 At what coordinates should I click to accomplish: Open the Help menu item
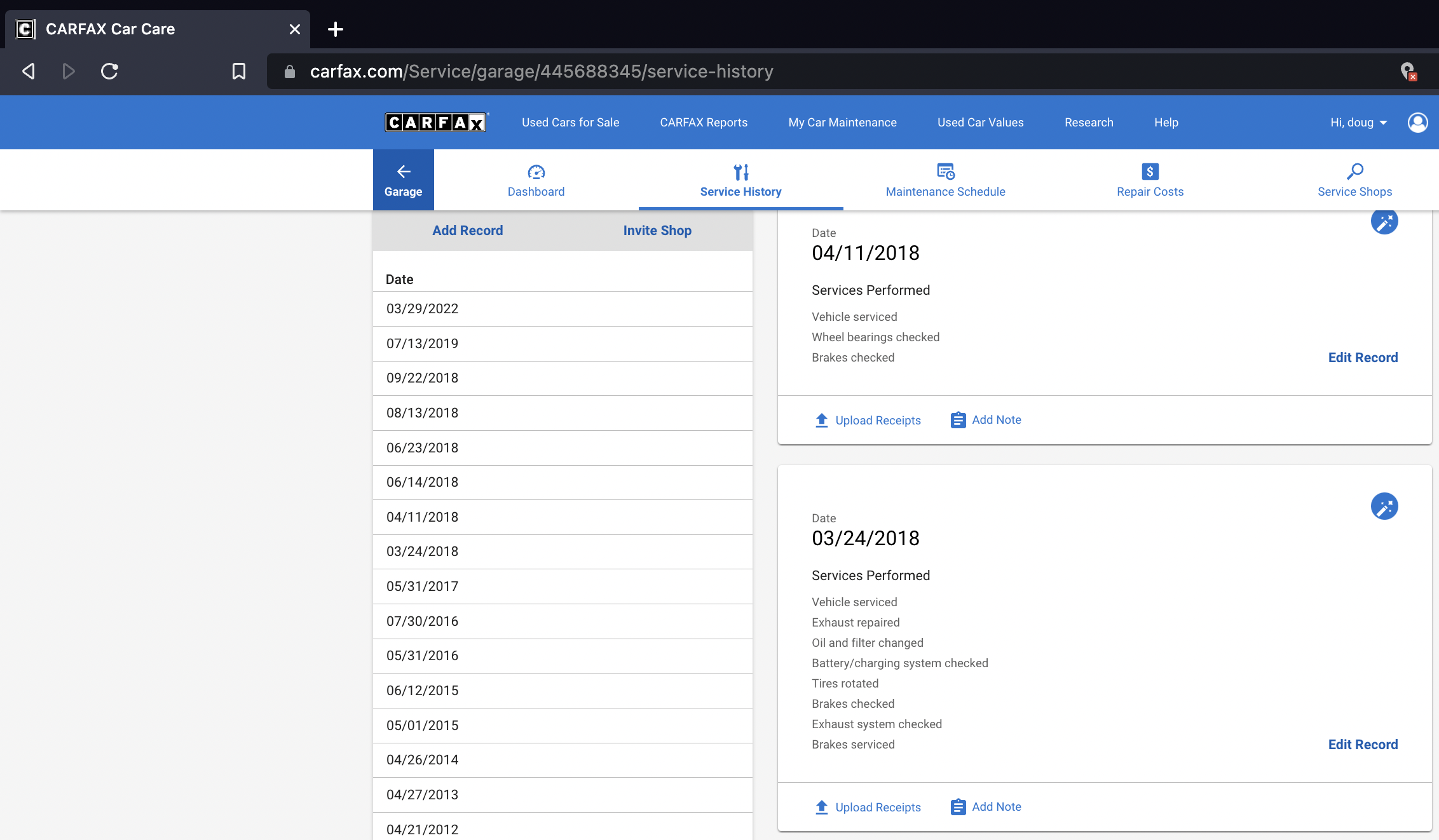click(1166, 123)
